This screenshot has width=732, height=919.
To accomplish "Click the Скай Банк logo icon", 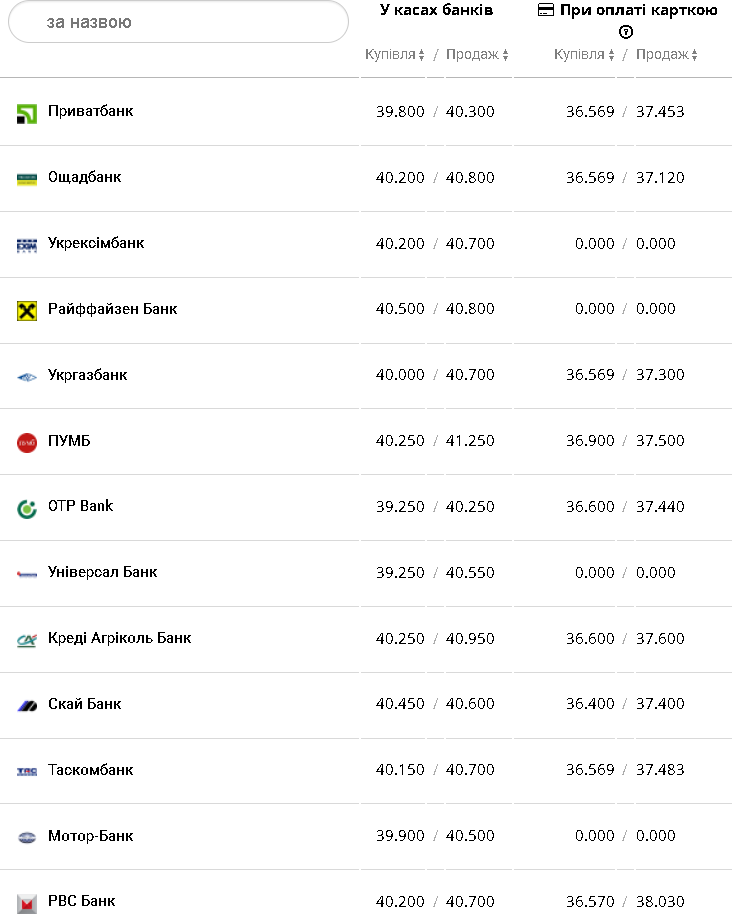I will pyautogui.click(x=27, y=706).
